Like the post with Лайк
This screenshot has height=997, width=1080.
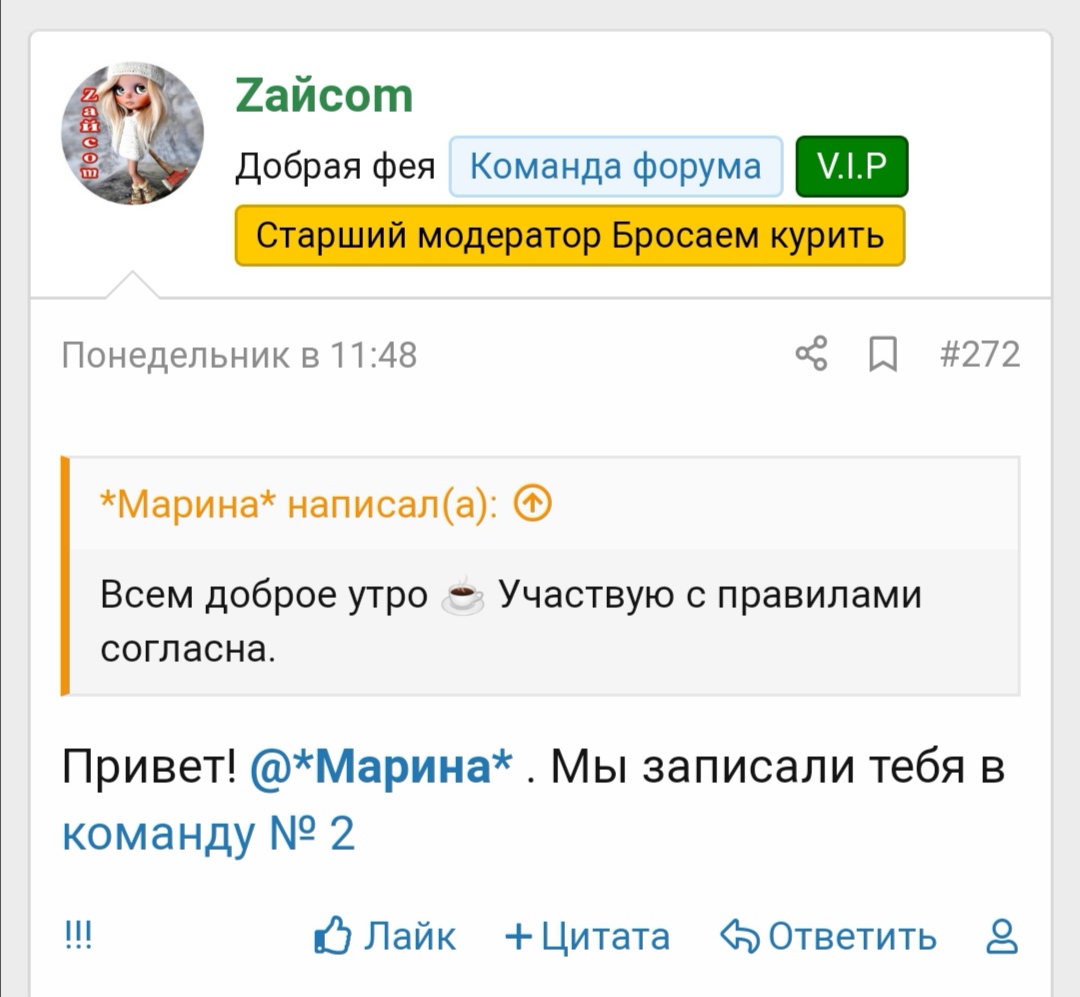[x=385, y=936]
